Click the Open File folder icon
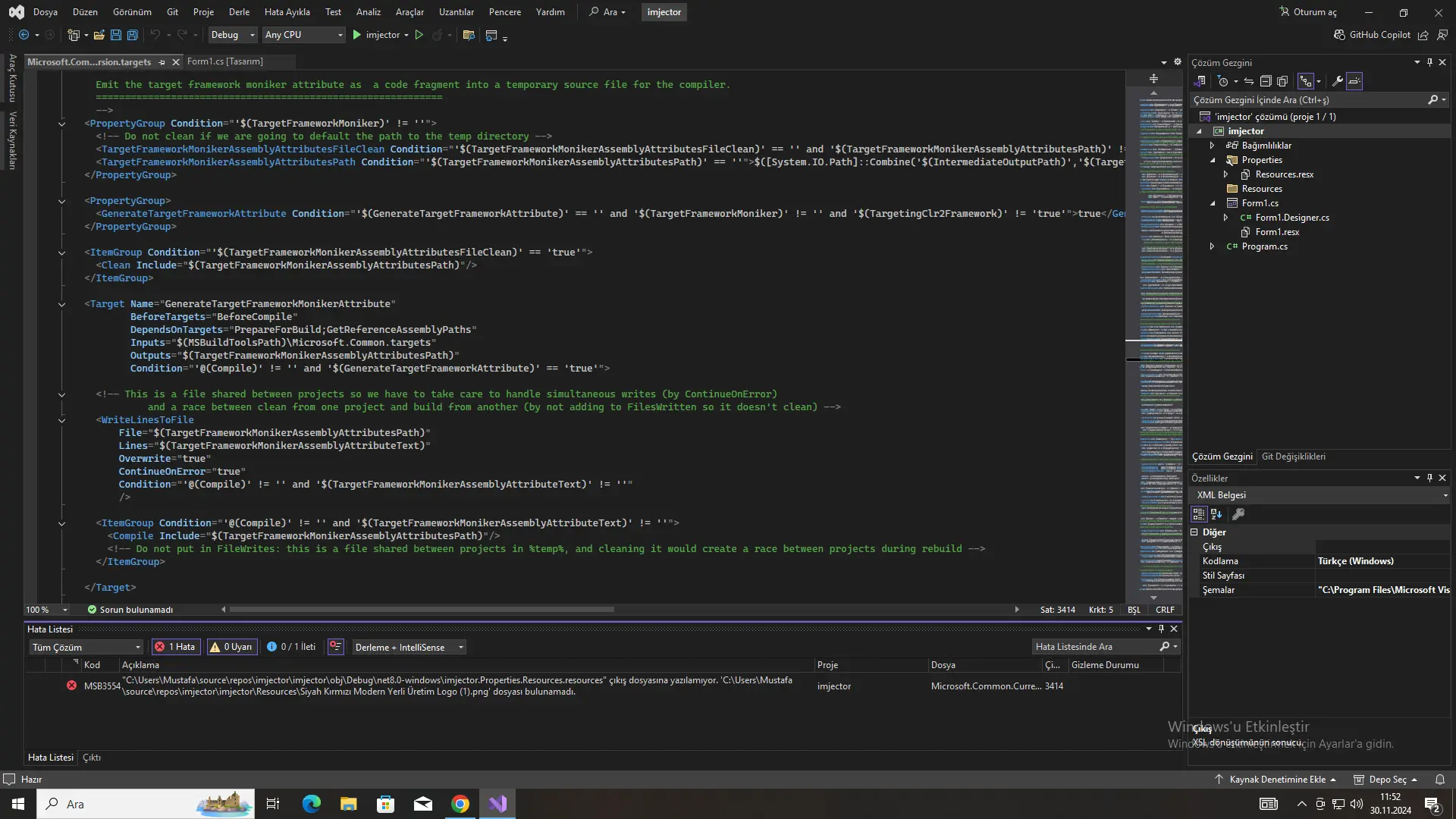The height and width of the screenshot is (819, 1456). (x=99, y=35)
